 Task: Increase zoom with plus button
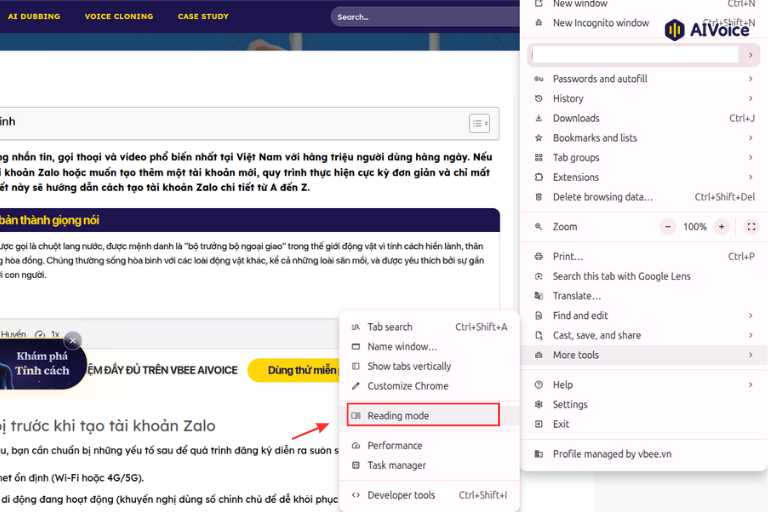[x=721, y=227]
